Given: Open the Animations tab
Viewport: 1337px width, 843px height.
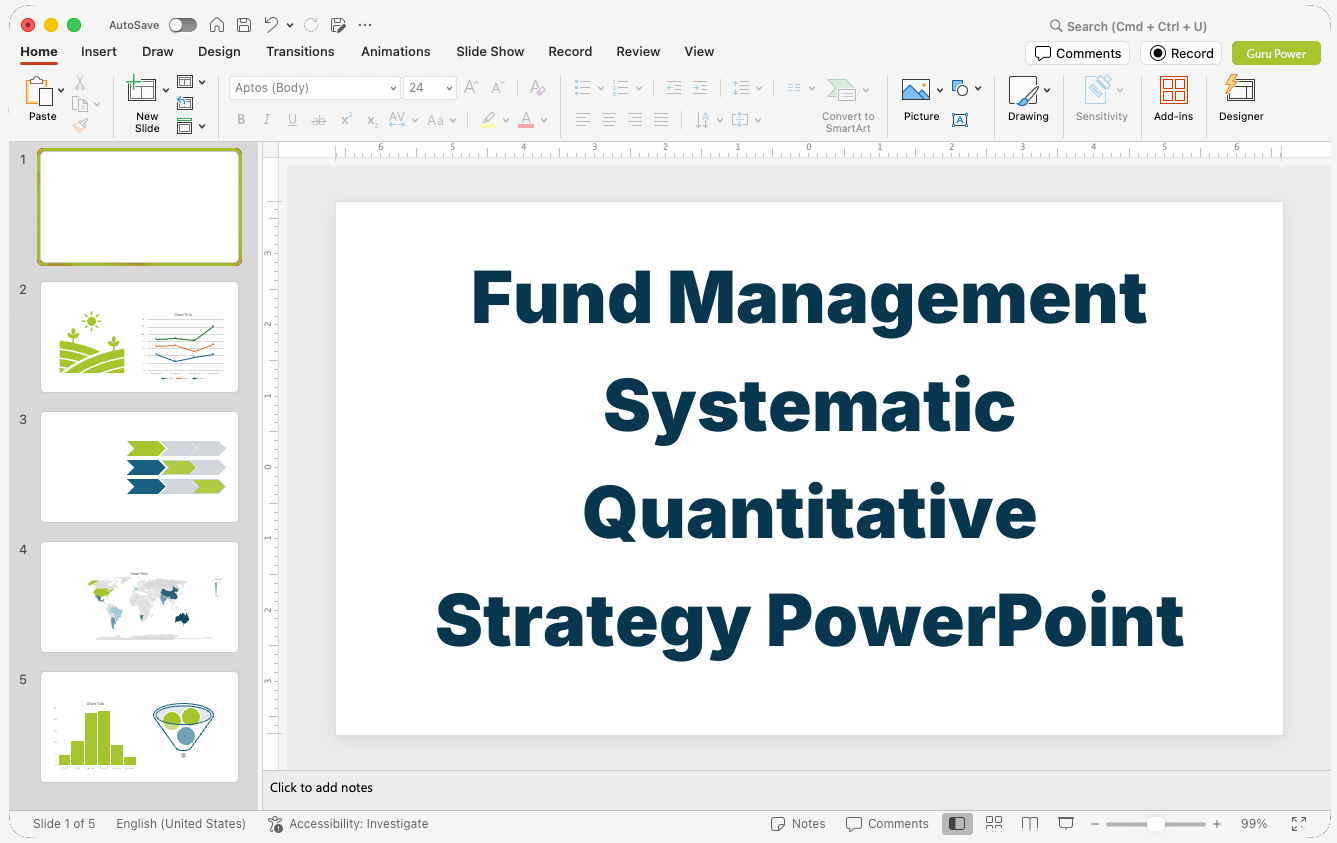Looking at the screenshot, I should click(396, 51).
